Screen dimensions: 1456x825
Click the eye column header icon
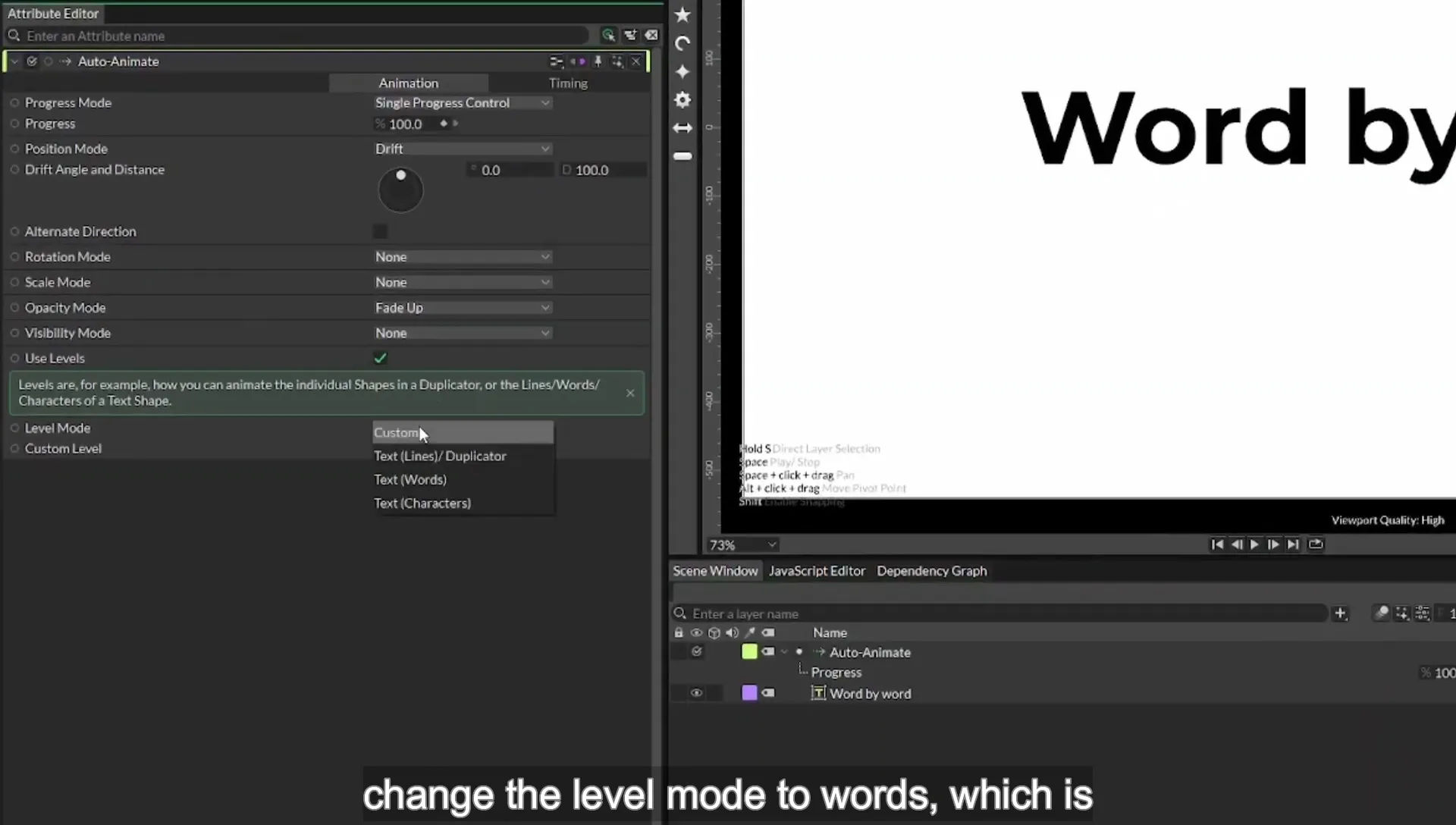pos(696,632)
